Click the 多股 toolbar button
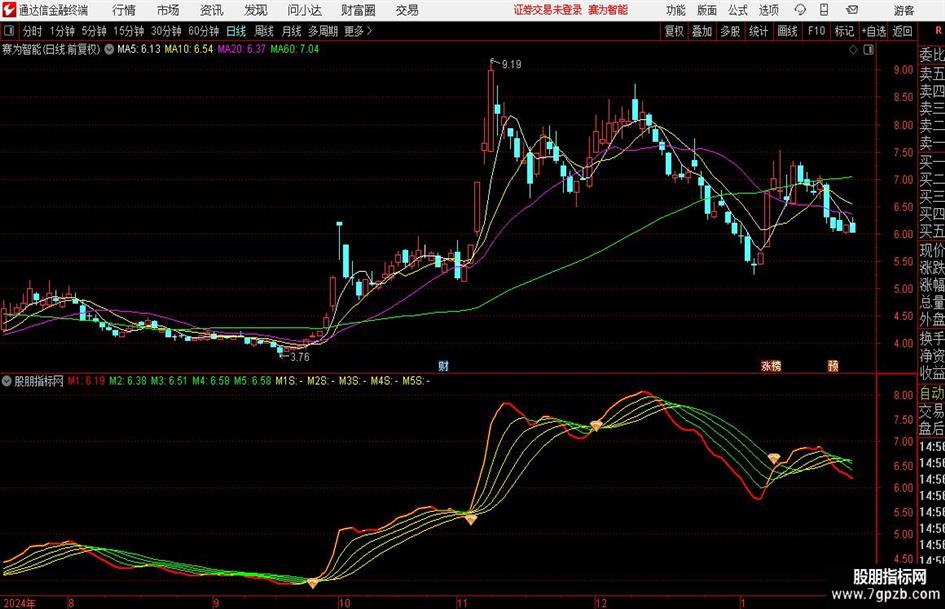 click(x=730, y=31)
